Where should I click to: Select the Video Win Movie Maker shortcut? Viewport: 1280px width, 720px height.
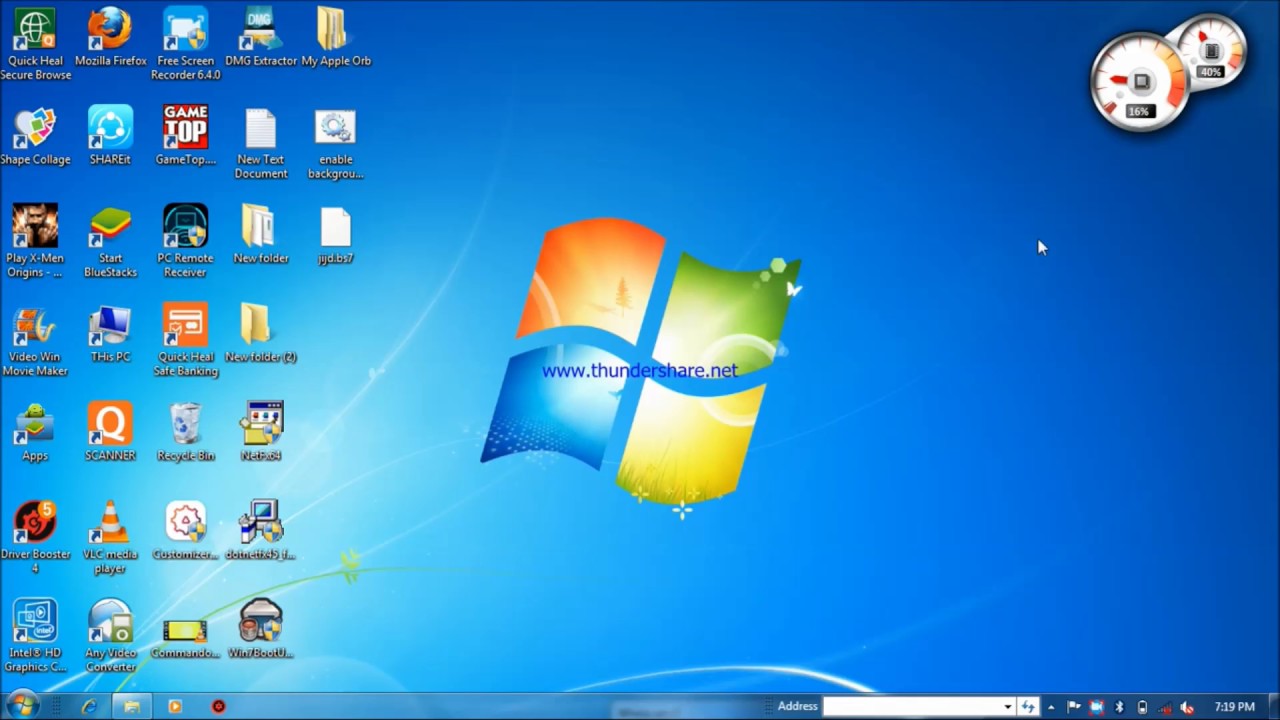[35, 341]
